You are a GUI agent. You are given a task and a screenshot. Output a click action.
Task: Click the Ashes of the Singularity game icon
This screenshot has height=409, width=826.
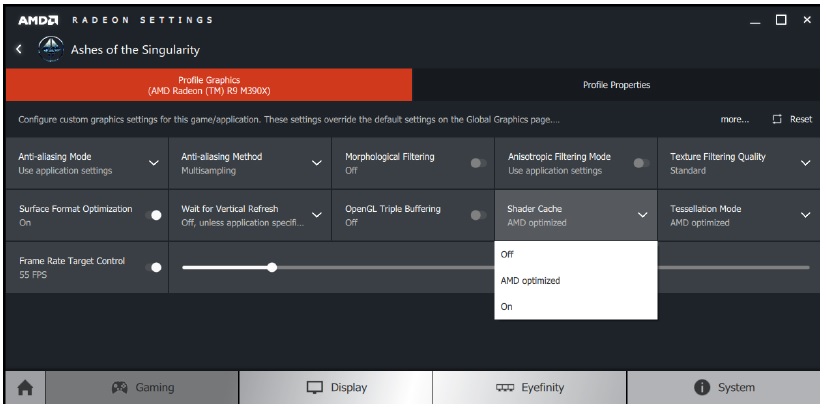pos(51,50)
